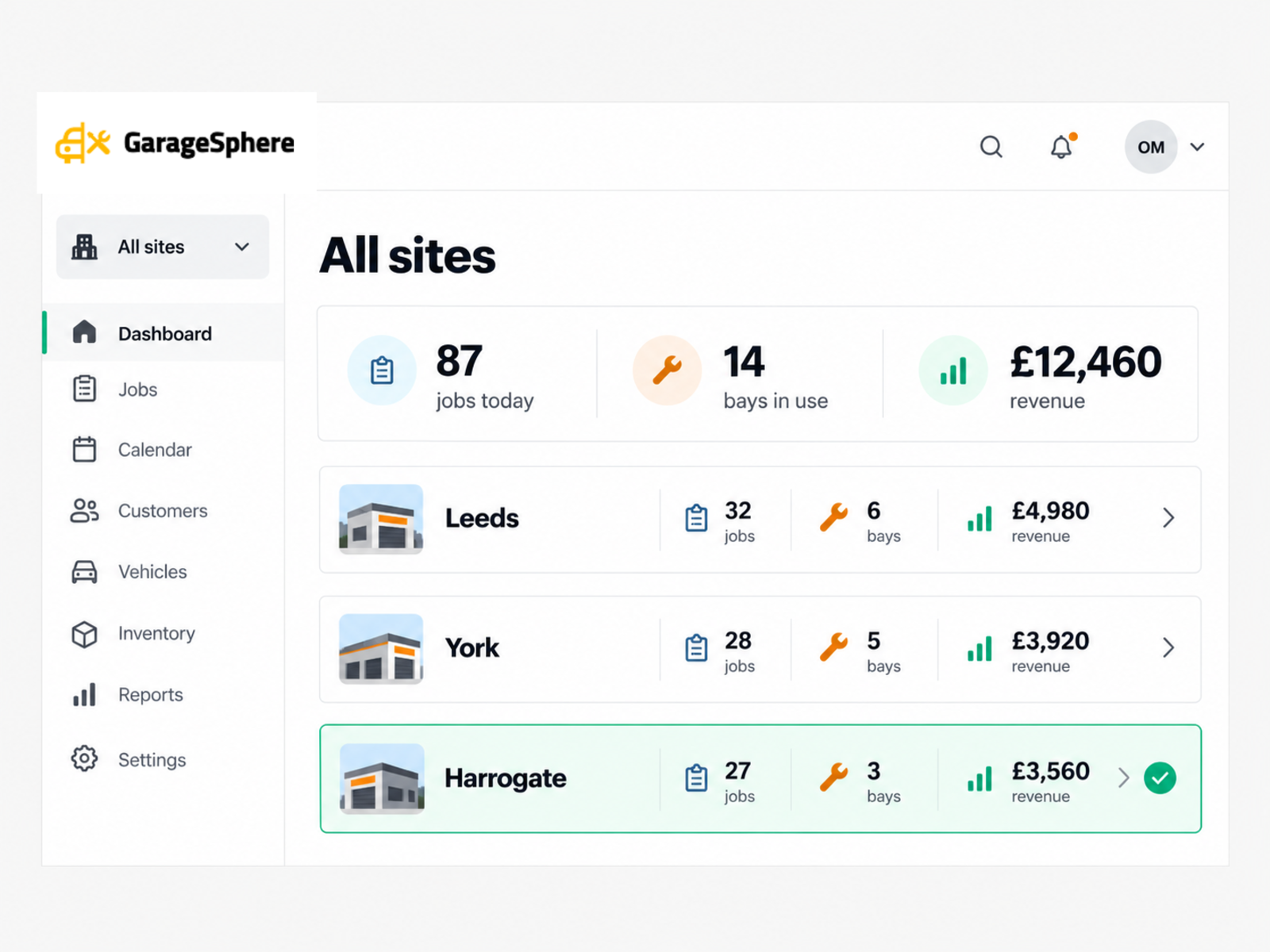This screenshot has height=952, width=1270.
Task: Open the Leeds site thumbnail
Action: click(381, 519)
